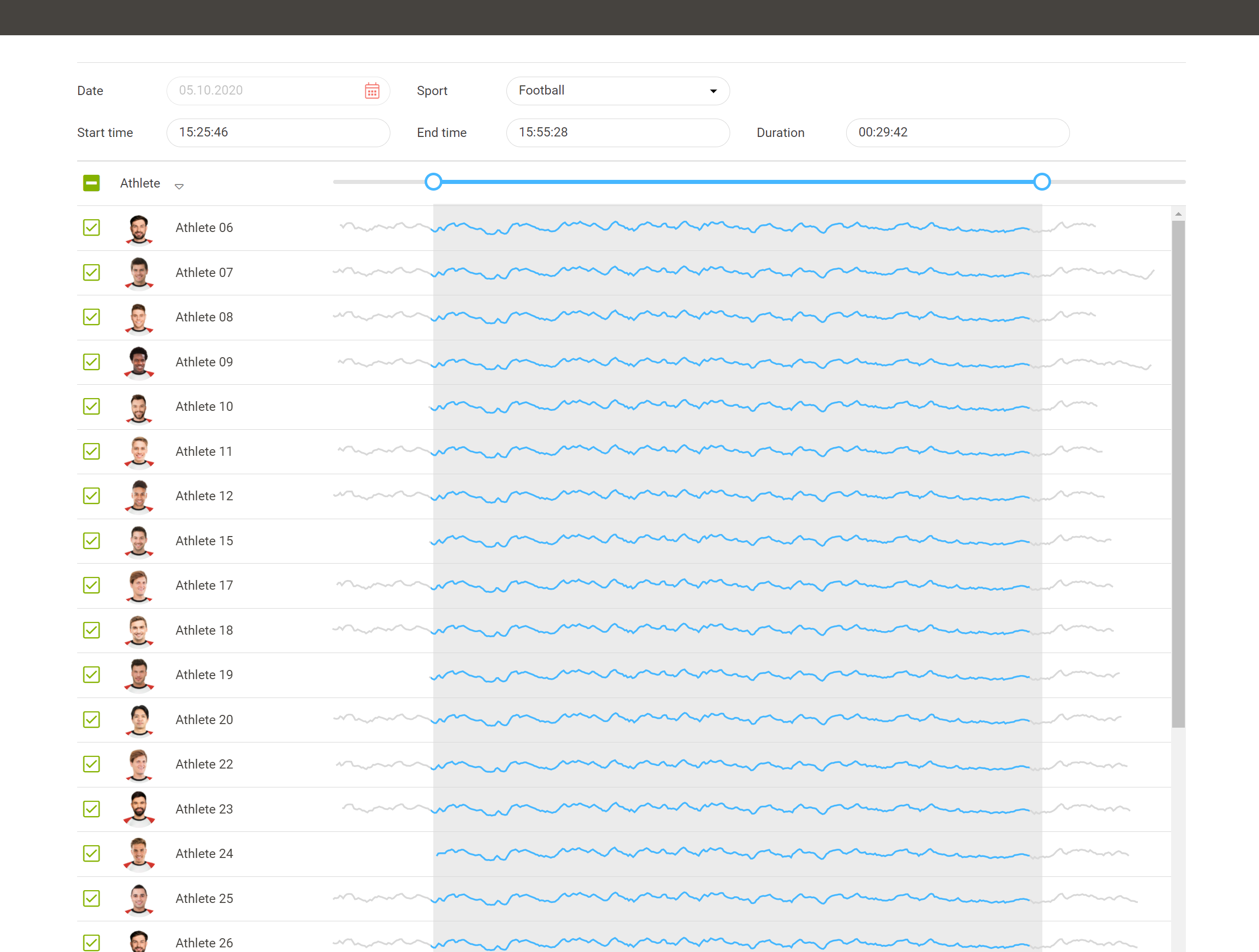Image resolution: width=1259 pixels, height=952 pixels.
Task: Click Athlete 12 avatar photo
Action: [x=139, y=497]
